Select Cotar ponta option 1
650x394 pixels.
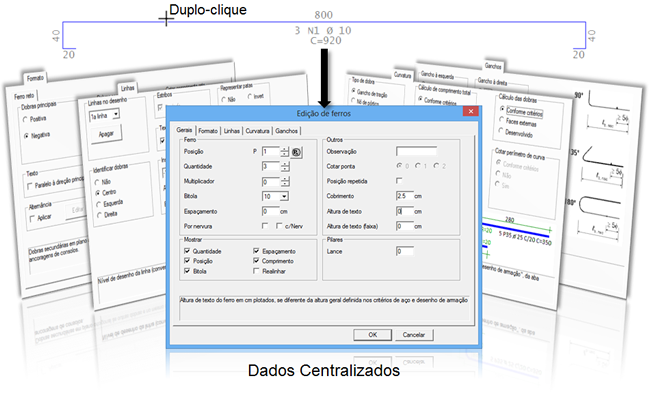click(x=418, y=166)
